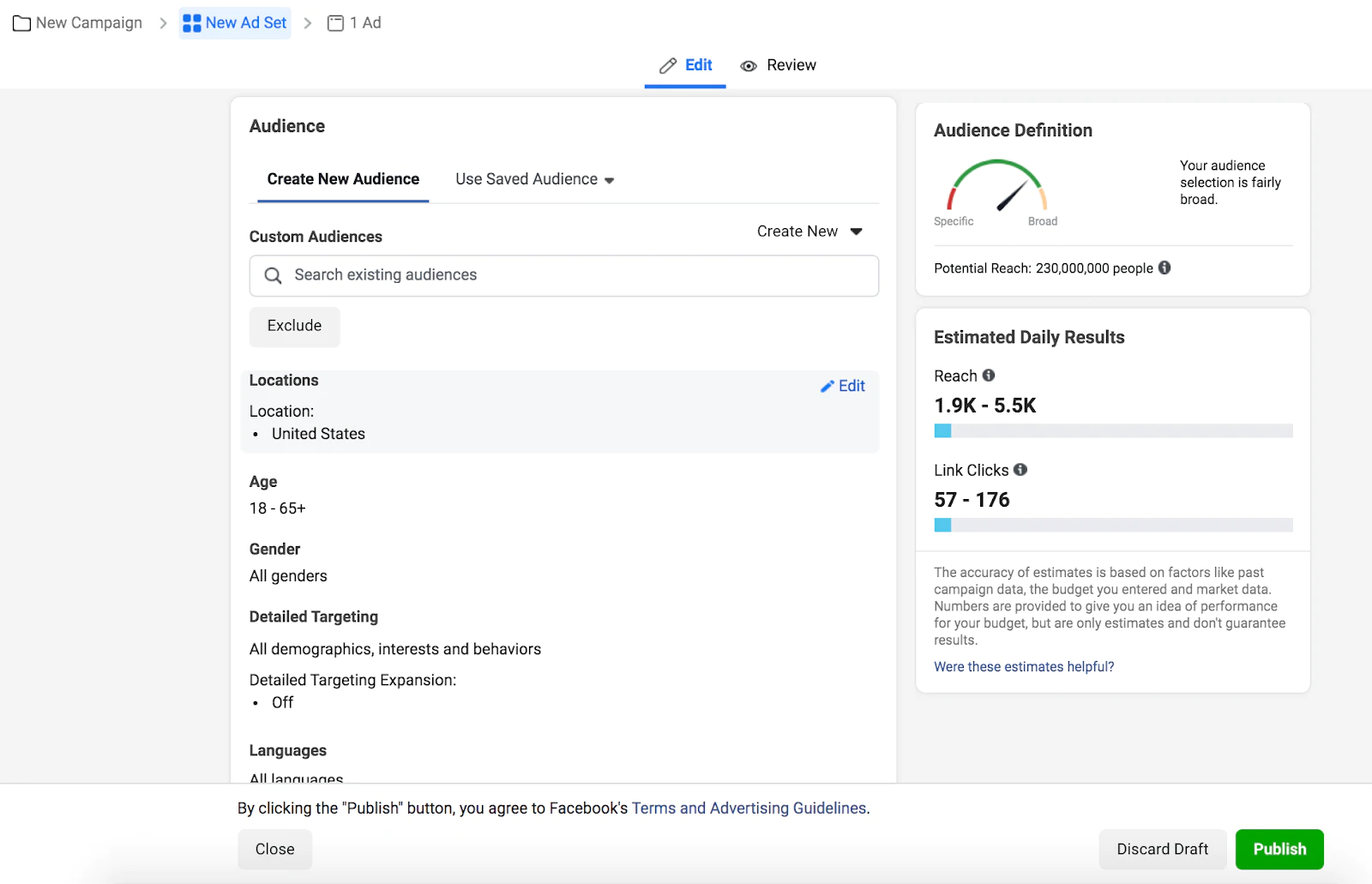The height and width of the screenshot is (884, 1372).
Task: Click the Search existing audiences field
Action: (x=575, y=275)
